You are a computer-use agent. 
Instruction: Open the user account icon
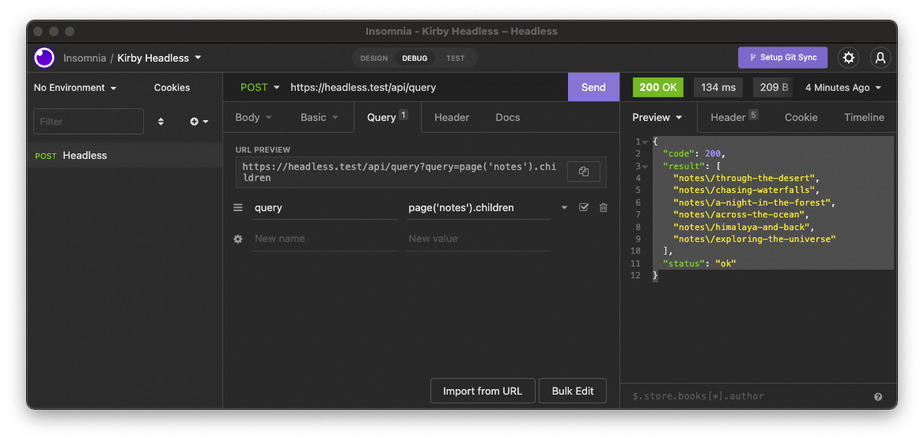pyautogui.click(x=879, y=58)
